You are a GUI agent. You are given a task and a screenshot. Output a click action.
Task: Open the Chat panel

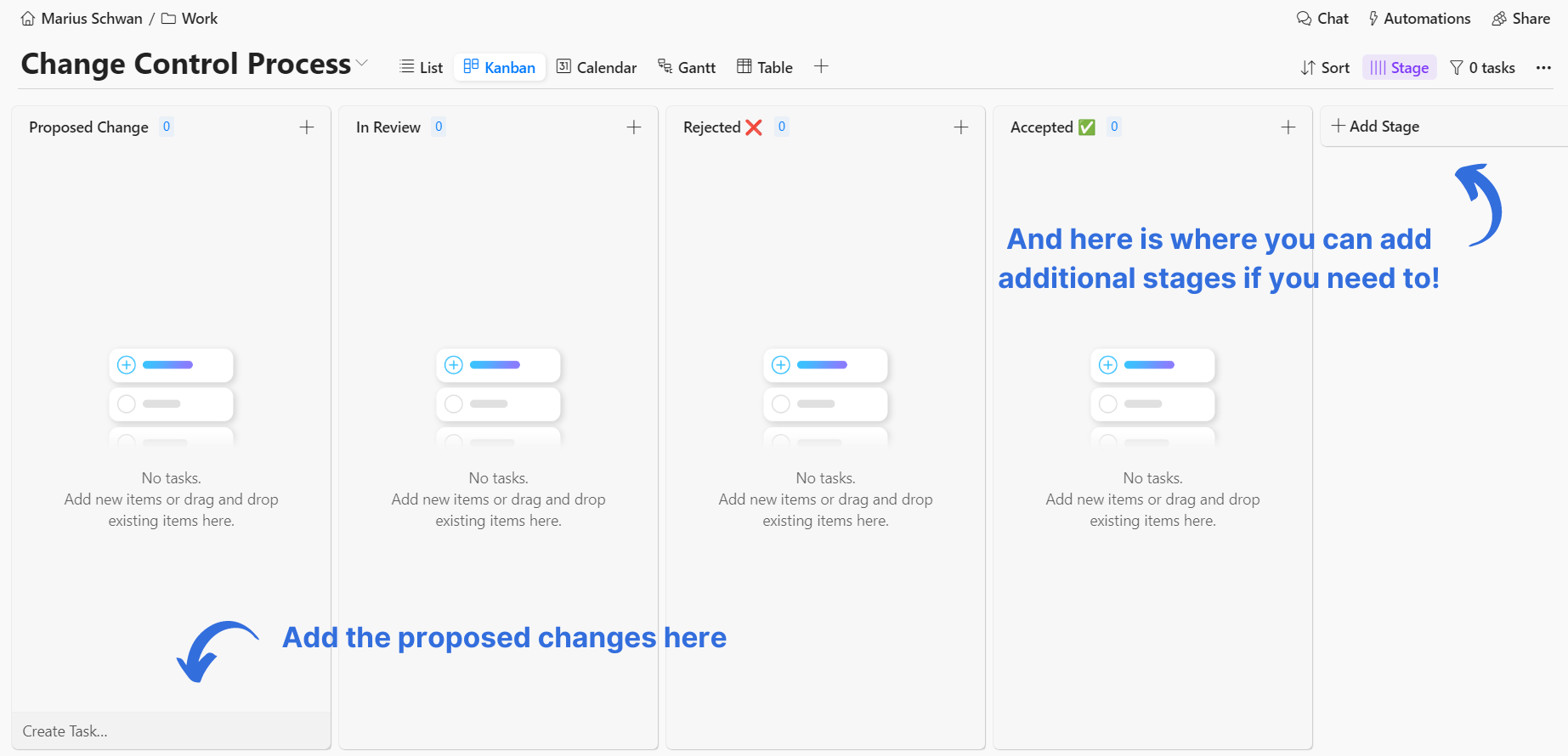pyautogui.click(x=1322, y=19)
